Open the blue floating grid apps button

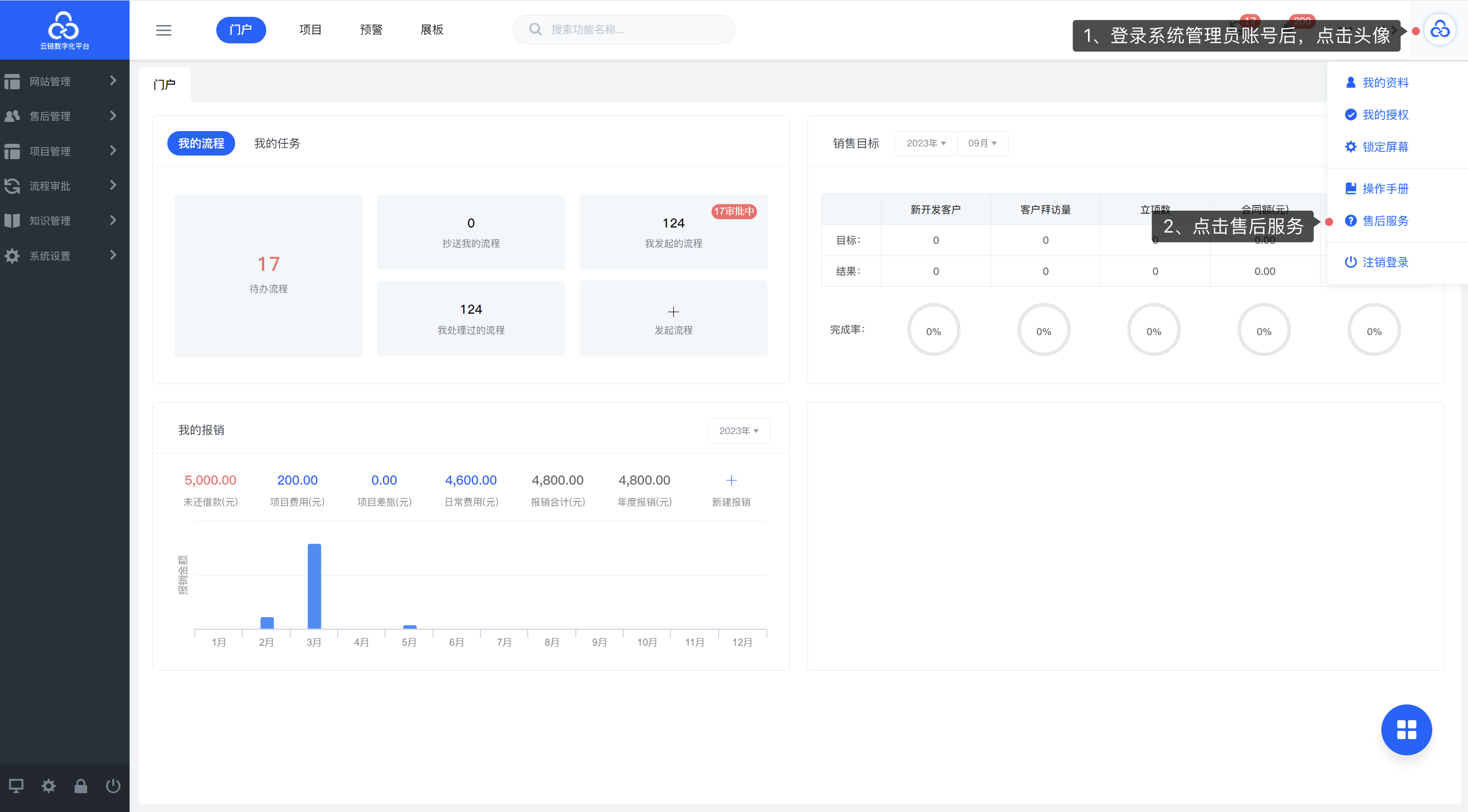pos(1406,729)
